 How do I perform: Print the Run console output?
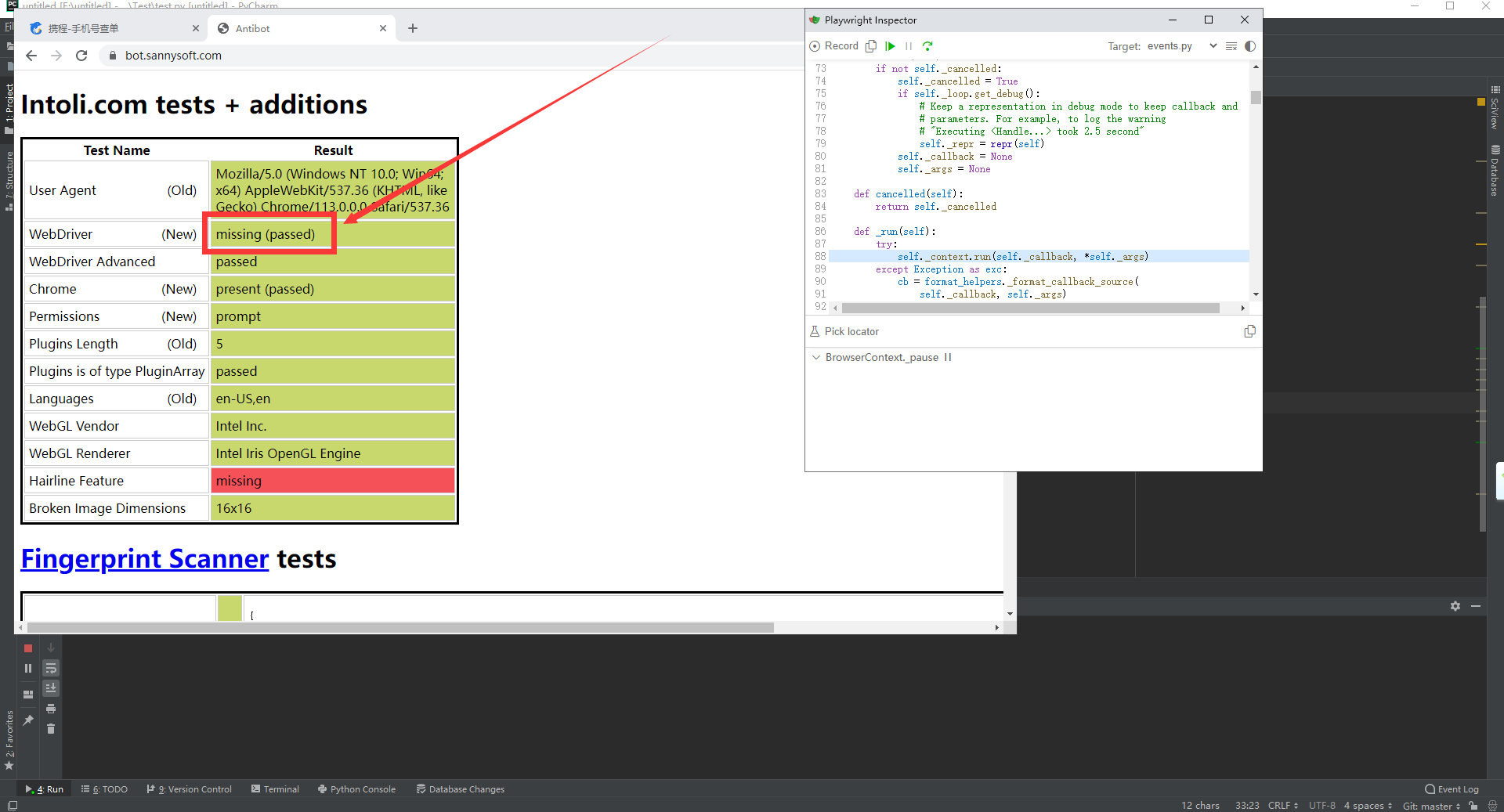[51, 709]
